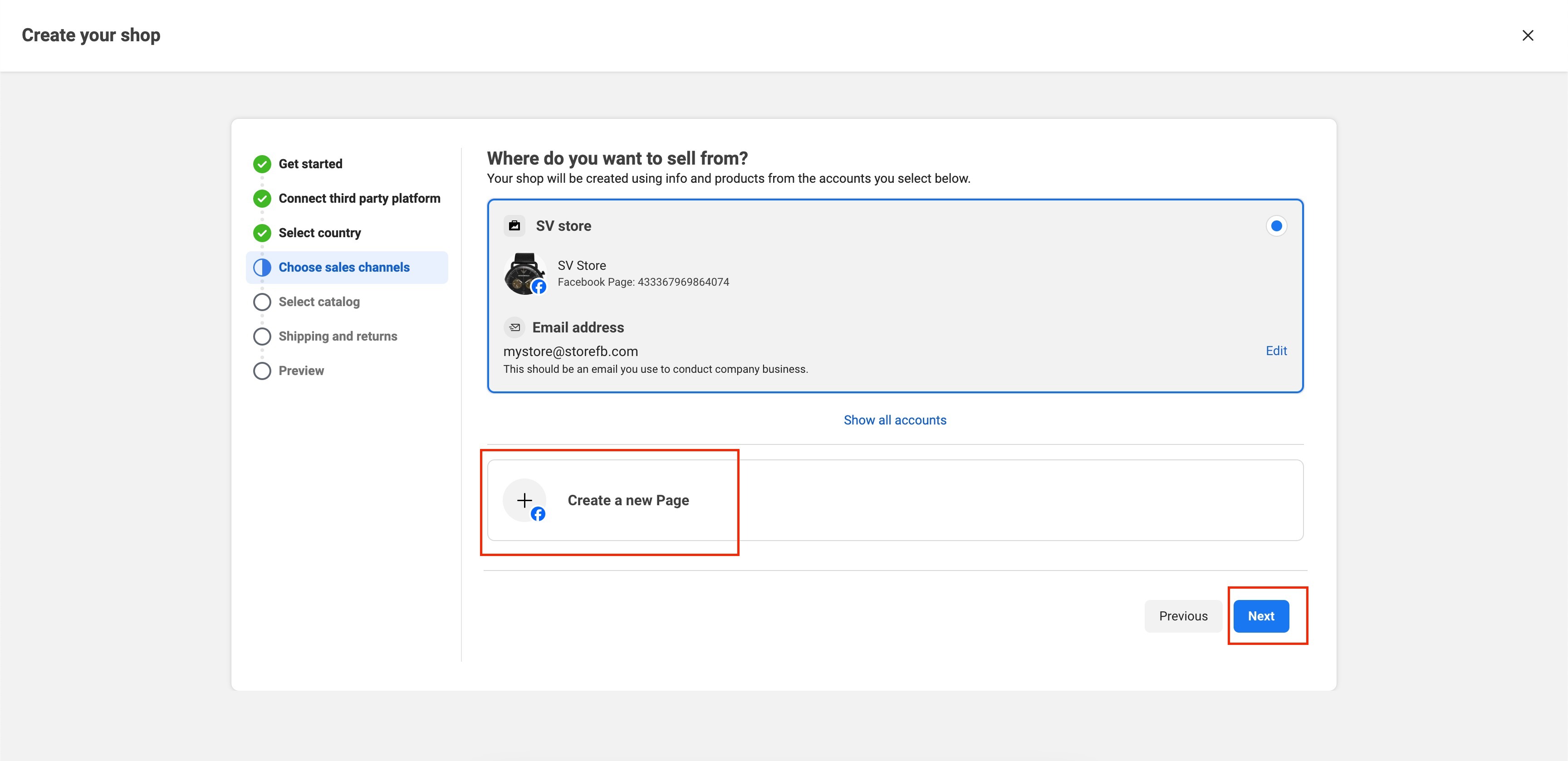The height and width of the screenshot is (761, 1568).
Task: Expand the list with Show all accounts
Action: (894, 420)
